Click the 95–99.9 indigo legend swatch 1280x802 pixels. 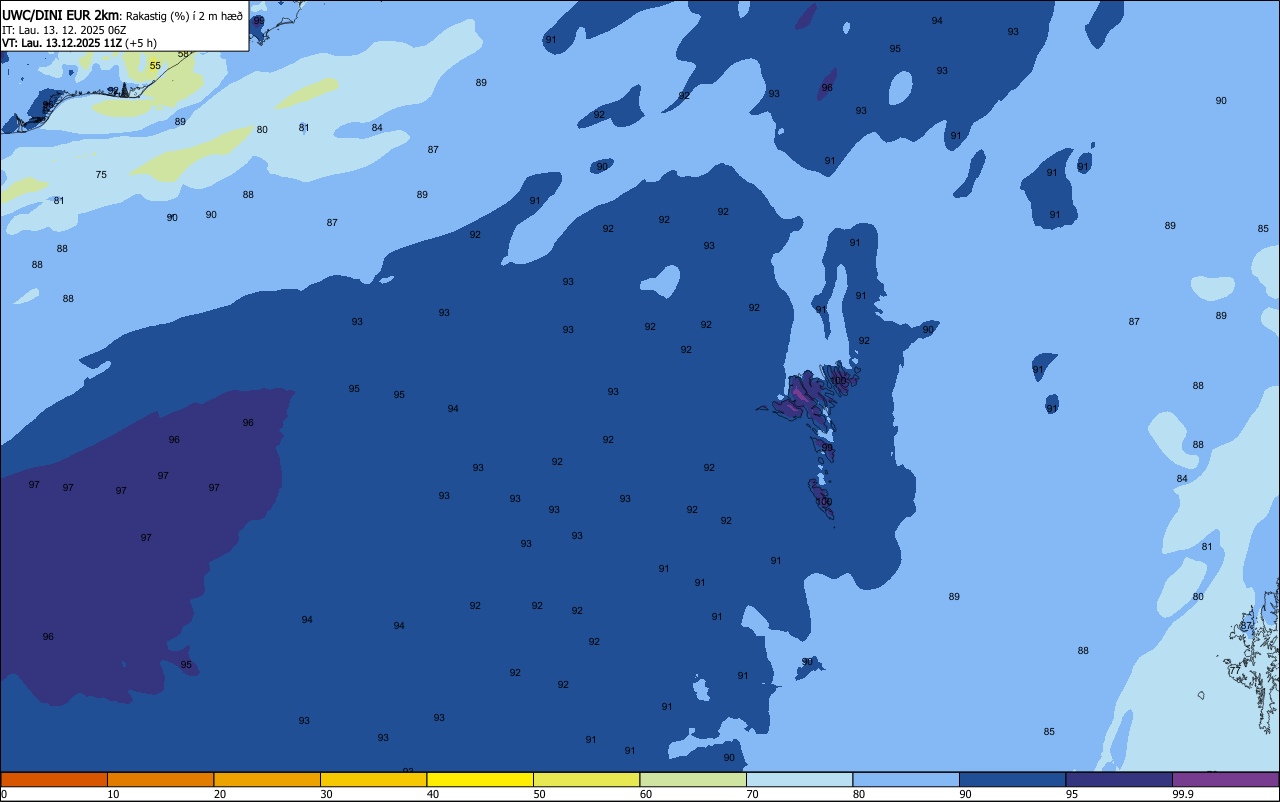coord(1119,779)
